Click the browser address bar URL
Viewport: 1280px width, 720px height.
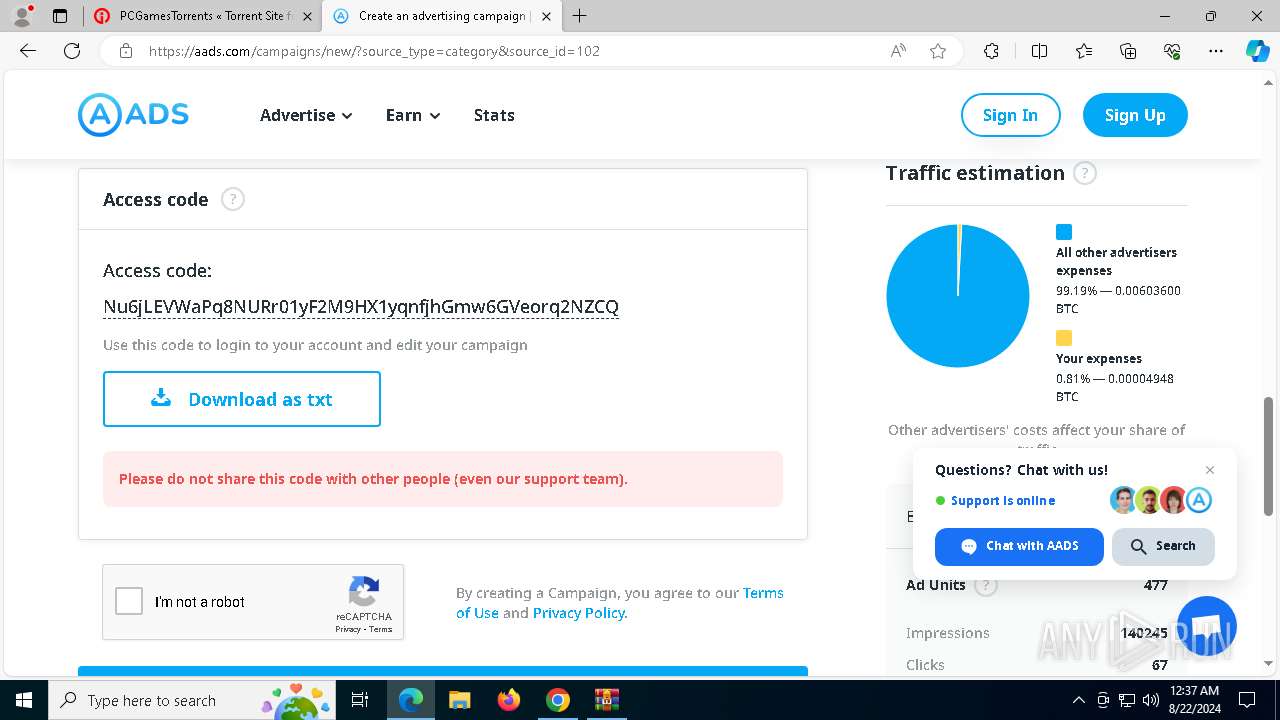(374, 51)
